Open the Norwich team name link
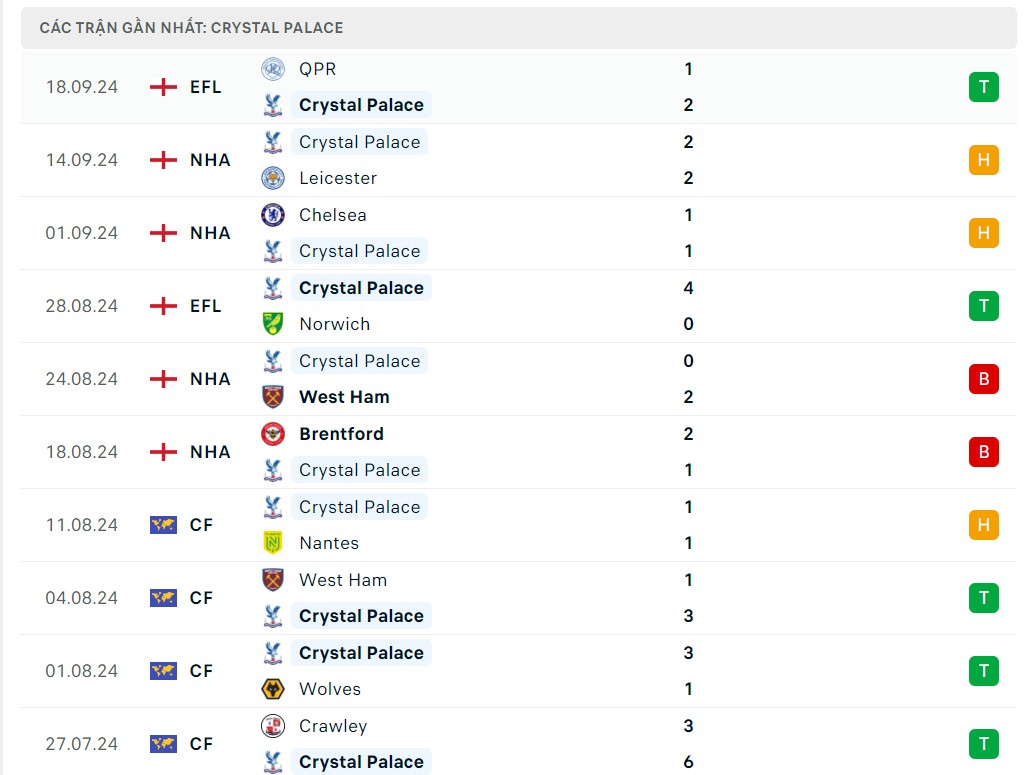Screen dimensions: 1031x775 (334, 324)
